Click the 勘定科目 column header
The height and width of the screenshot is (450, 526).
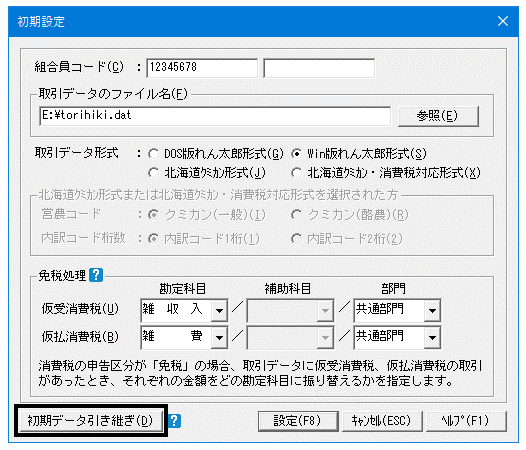(182, 289)
